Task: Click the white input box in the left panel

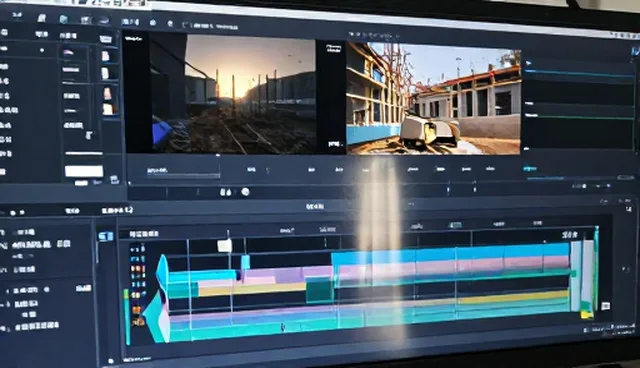Action: 84,171
